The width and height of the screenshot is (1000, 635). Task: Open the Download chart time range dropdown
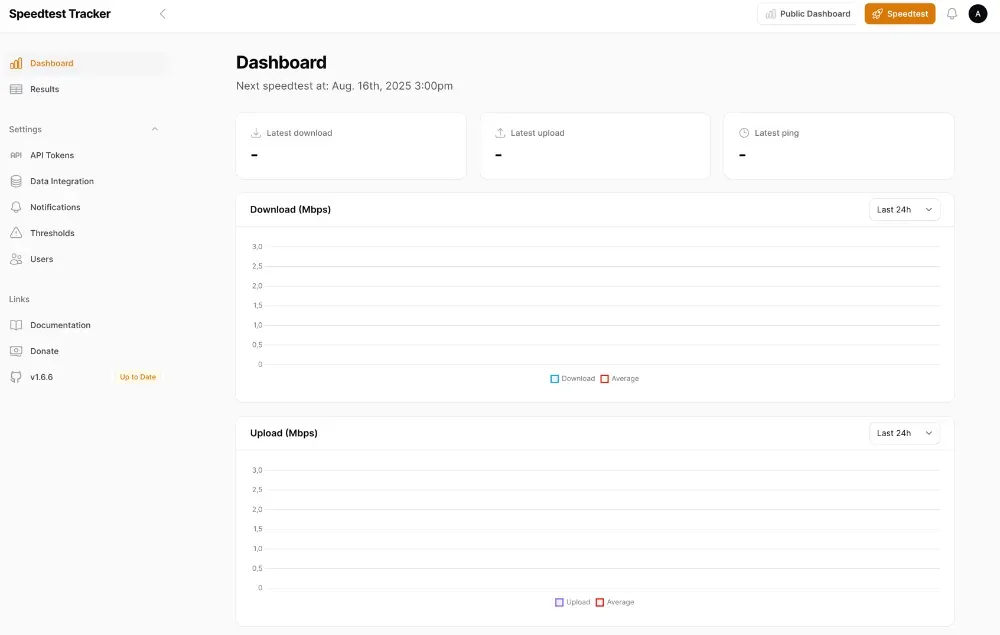[903, 209]
